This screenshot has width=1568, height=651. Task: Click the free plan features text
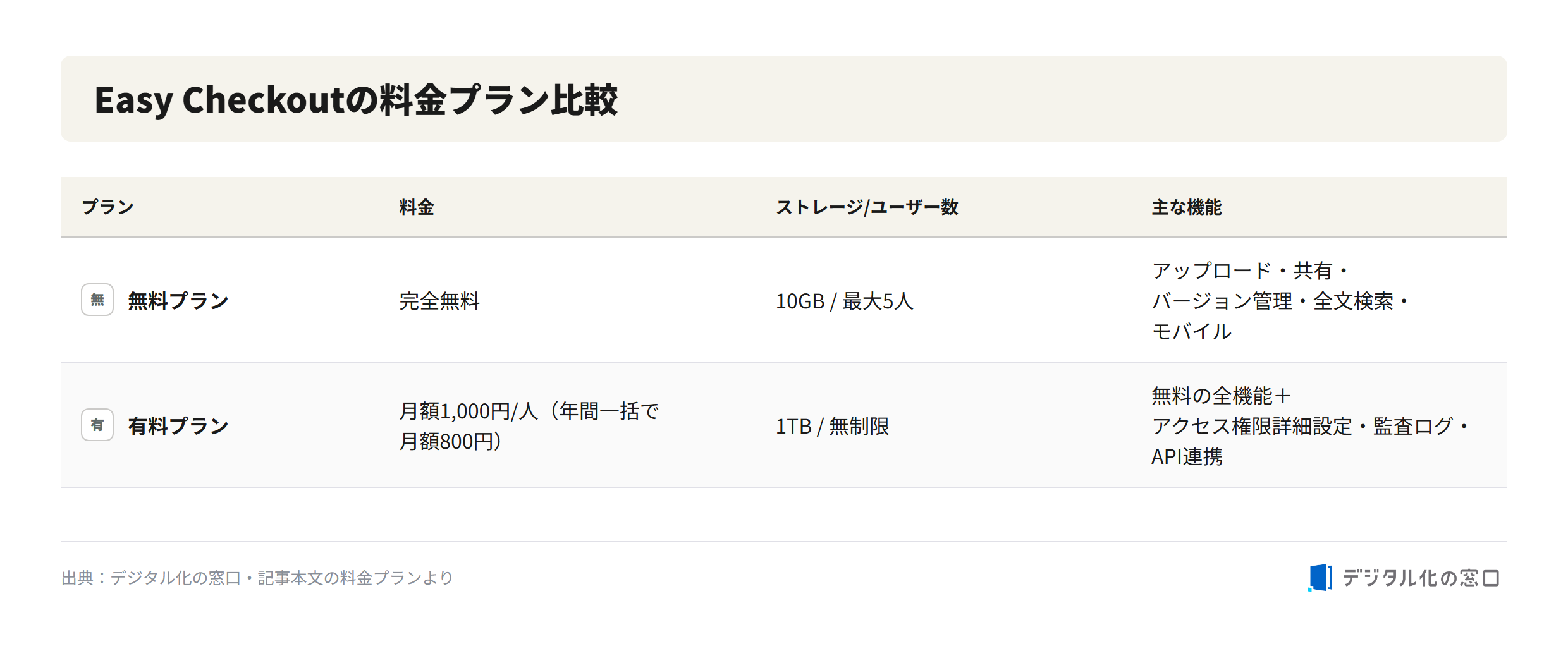(x=1280, y=301)
